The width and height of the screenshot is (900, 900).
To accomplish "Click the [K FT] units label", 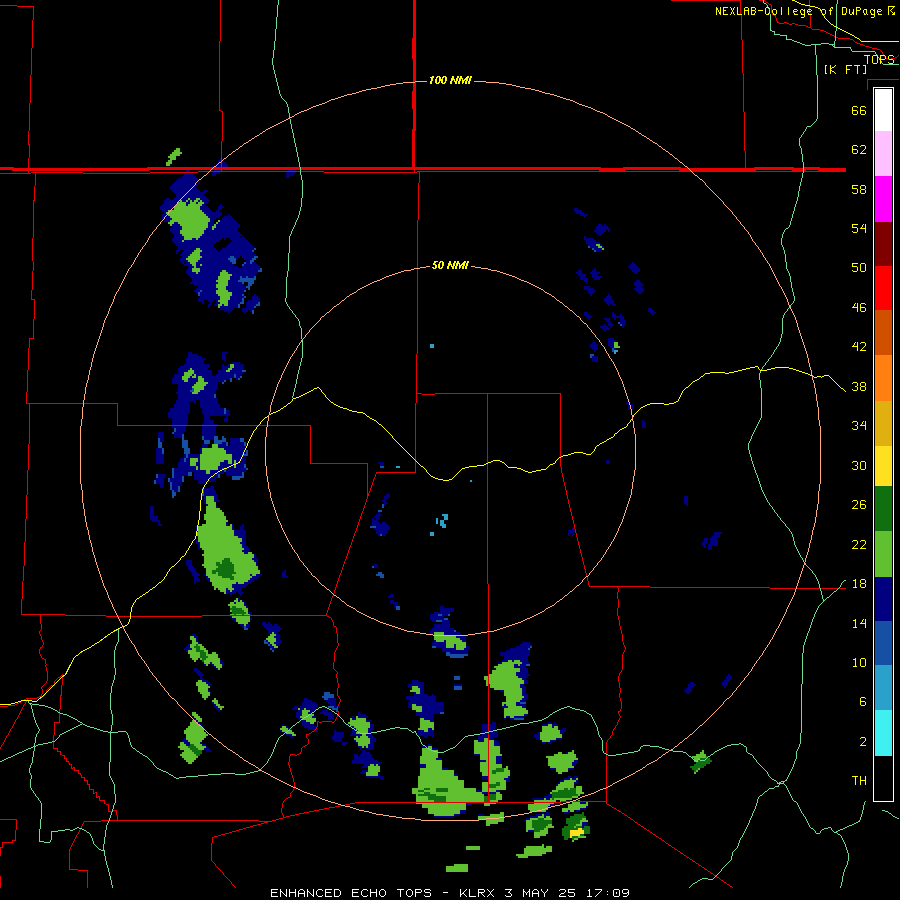I will click(845, 69).
